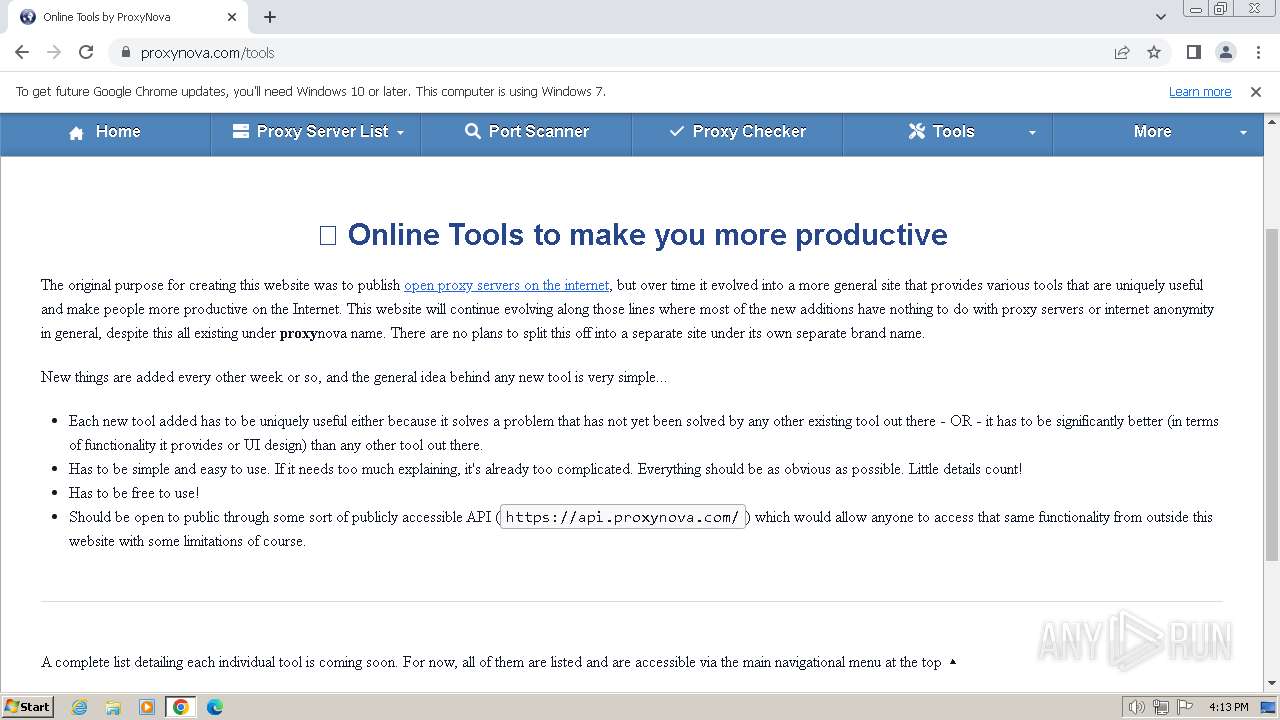Viewport: 1280px width, 720px height.
Task: Go back with the browser back arrow
Action: (x=22, y=52)
